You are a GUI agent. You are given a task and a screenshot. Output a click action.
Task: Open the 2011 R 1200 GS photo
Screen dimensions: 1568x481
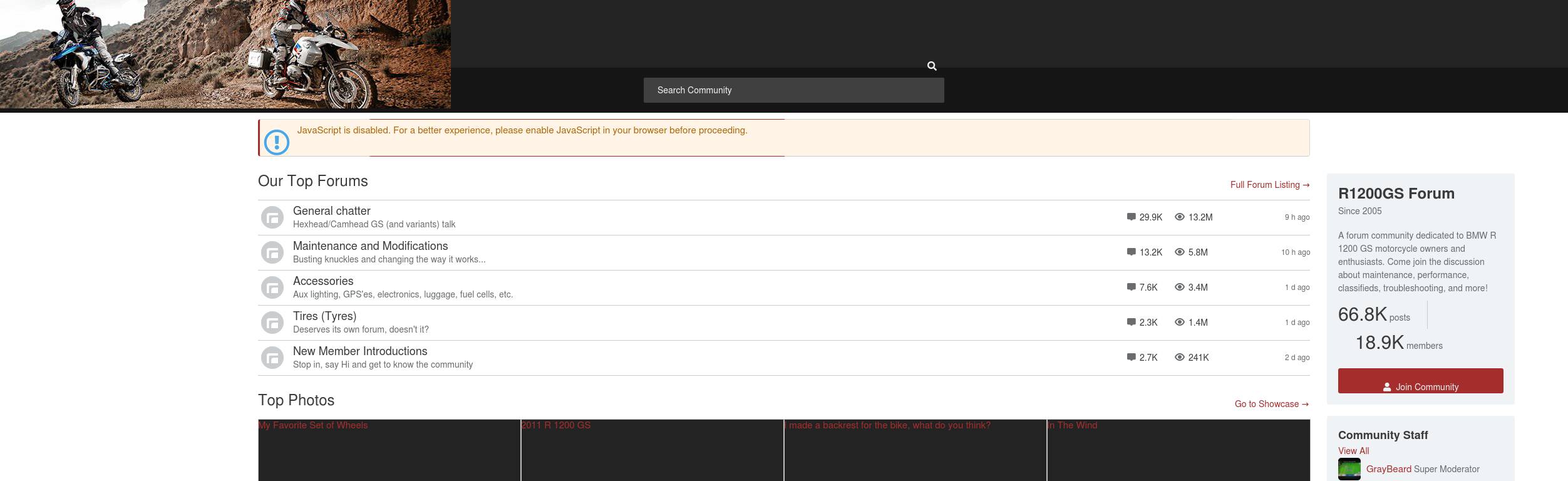[x=651, y=451]
